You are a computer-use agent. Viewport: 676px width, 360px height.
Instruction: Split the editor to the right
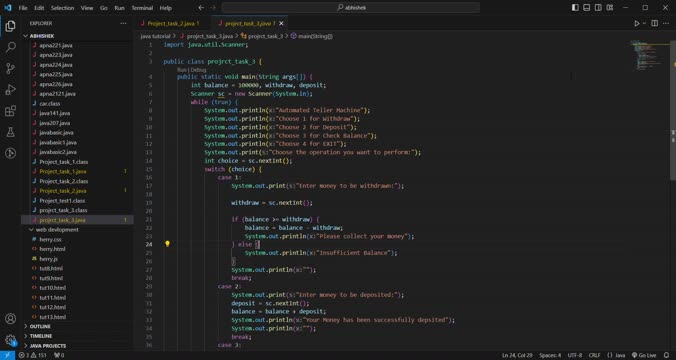pos(654,23)
